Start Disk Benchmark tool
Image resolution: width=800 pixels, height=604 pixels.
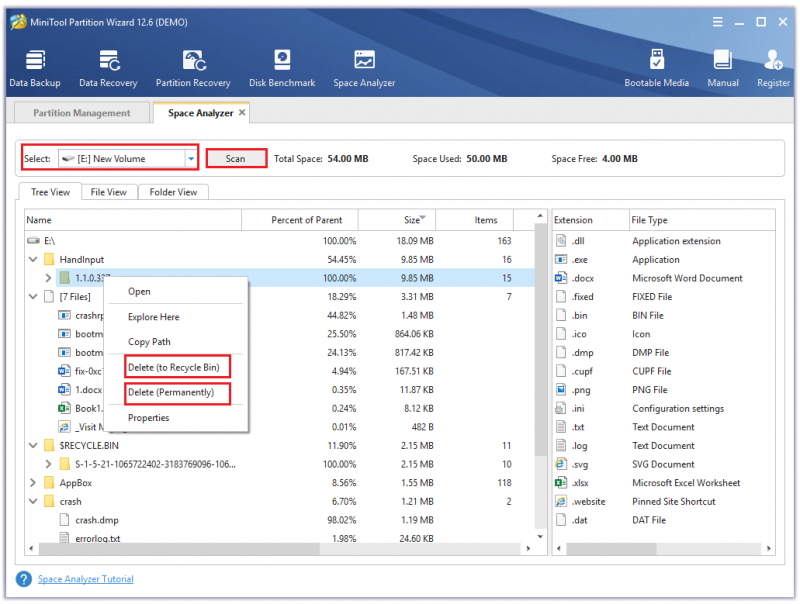pyautogui.click(x=282, y=68)
